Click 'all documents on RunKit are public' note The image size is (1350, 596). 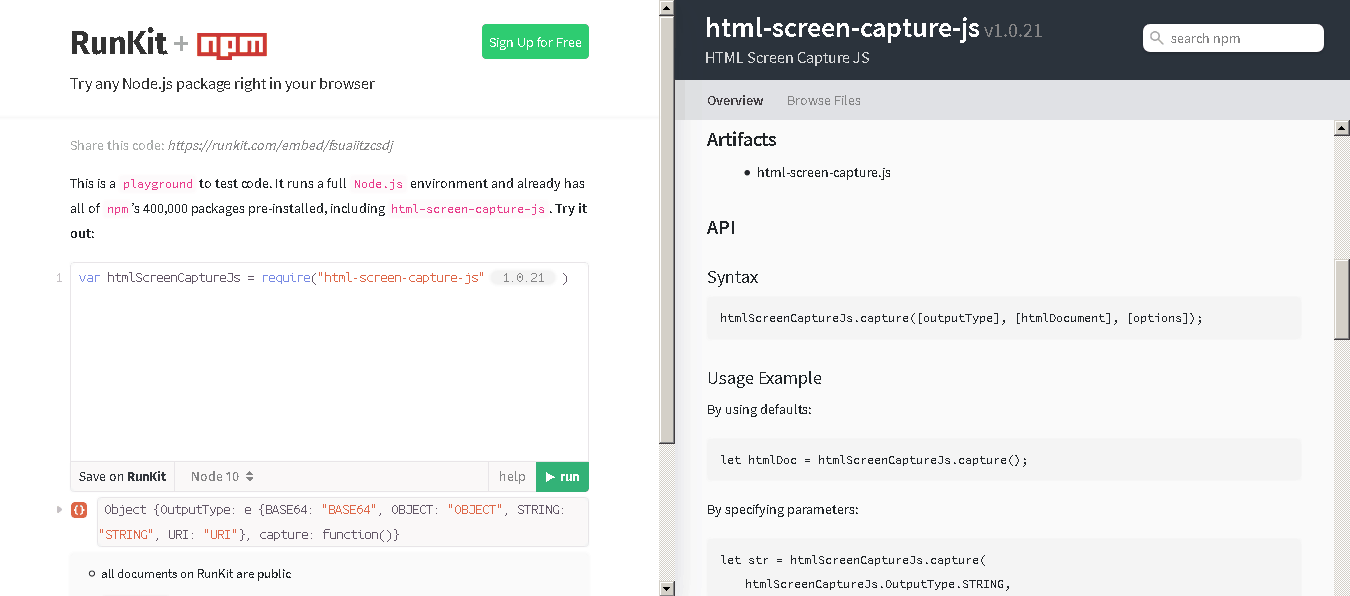(196, 574)
